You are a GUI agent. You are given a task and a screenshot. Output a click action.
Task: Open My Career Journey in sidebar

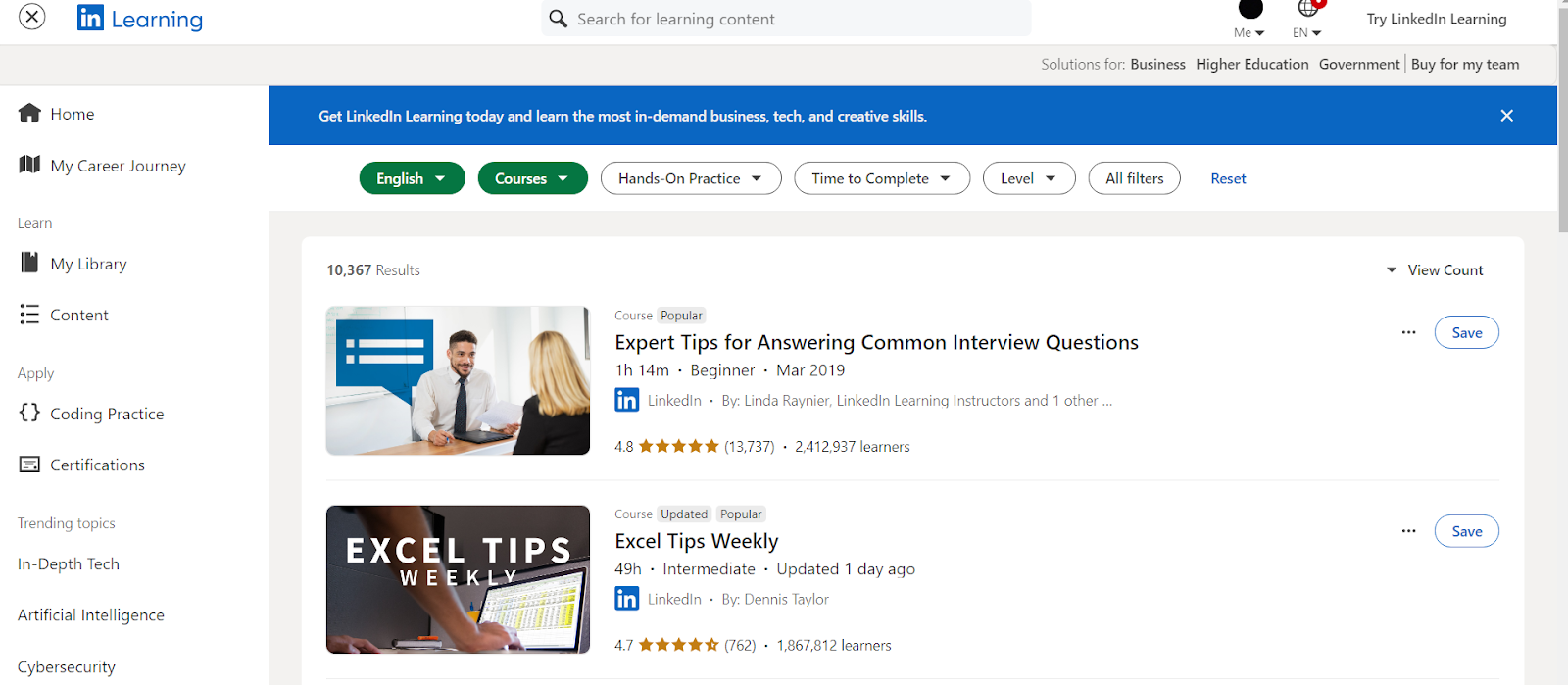click(x=118, y=166)
